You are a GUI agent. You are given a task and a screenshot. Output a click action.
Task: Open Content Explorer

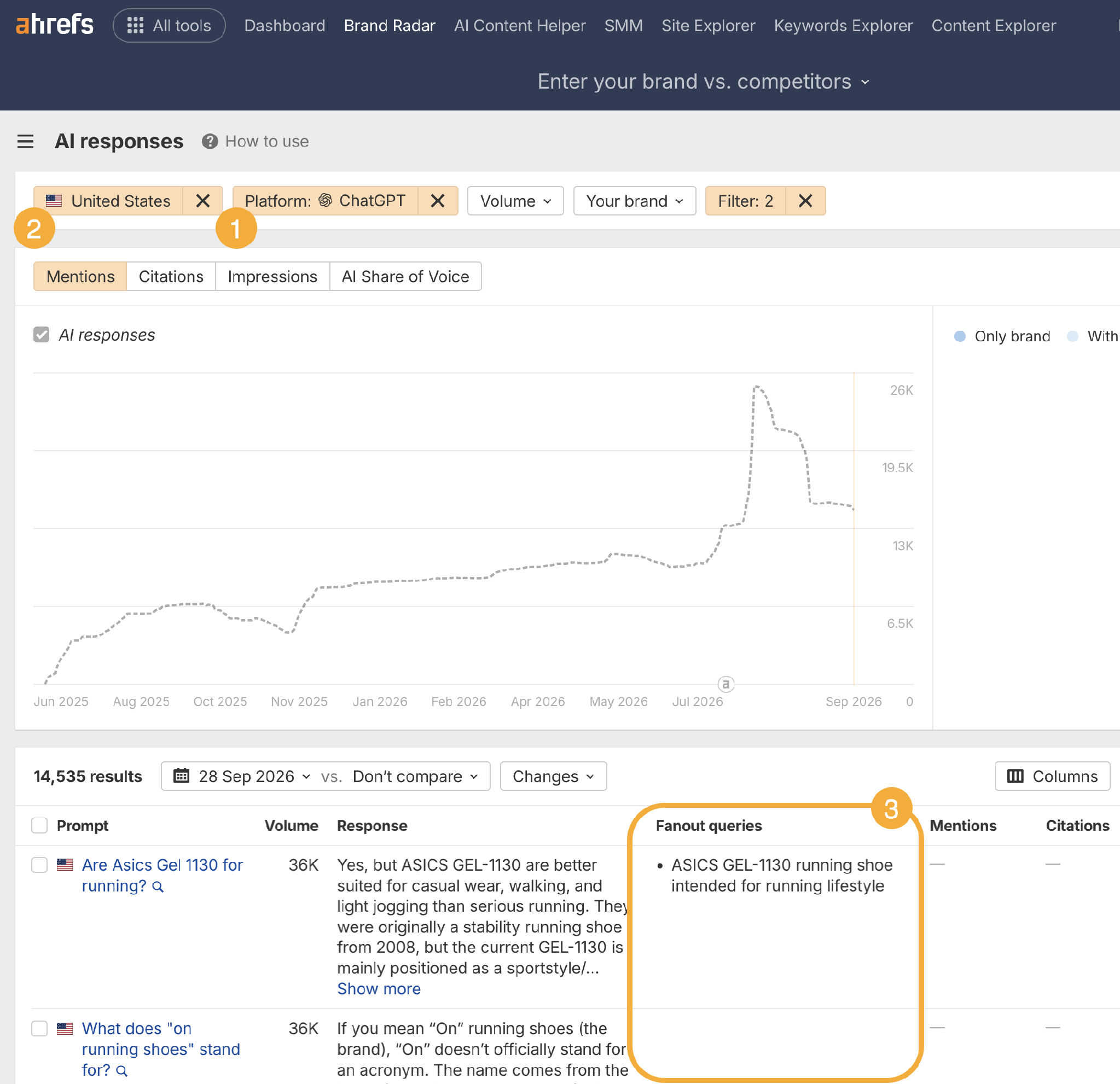click(x=993, y=25)
